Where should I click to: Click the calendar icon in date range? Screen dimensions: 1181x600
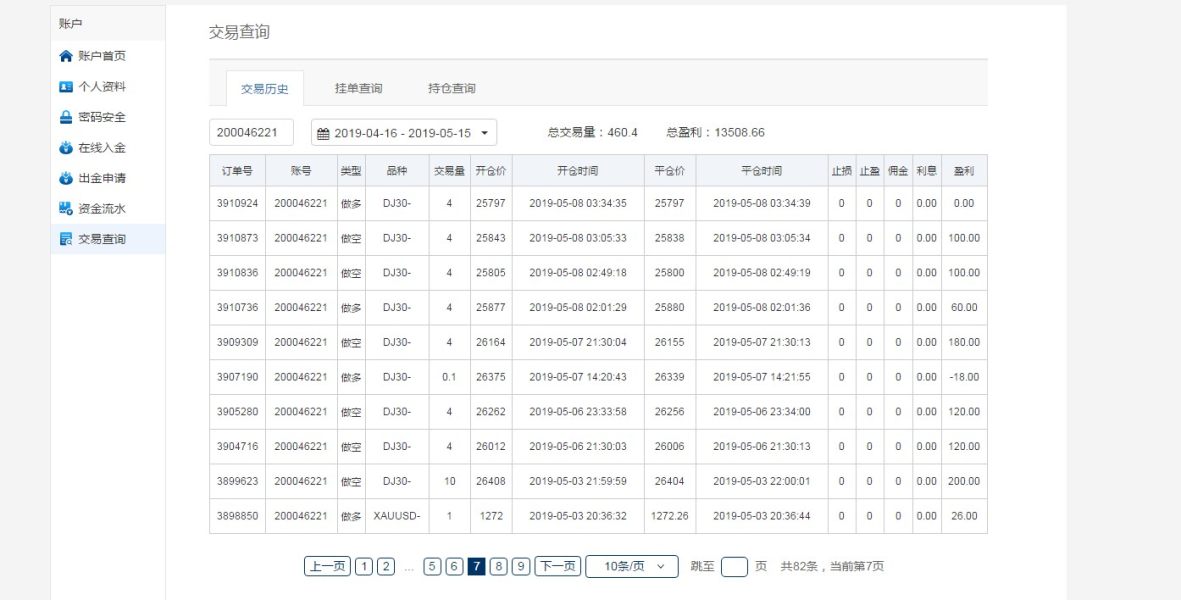coord(323,133)
